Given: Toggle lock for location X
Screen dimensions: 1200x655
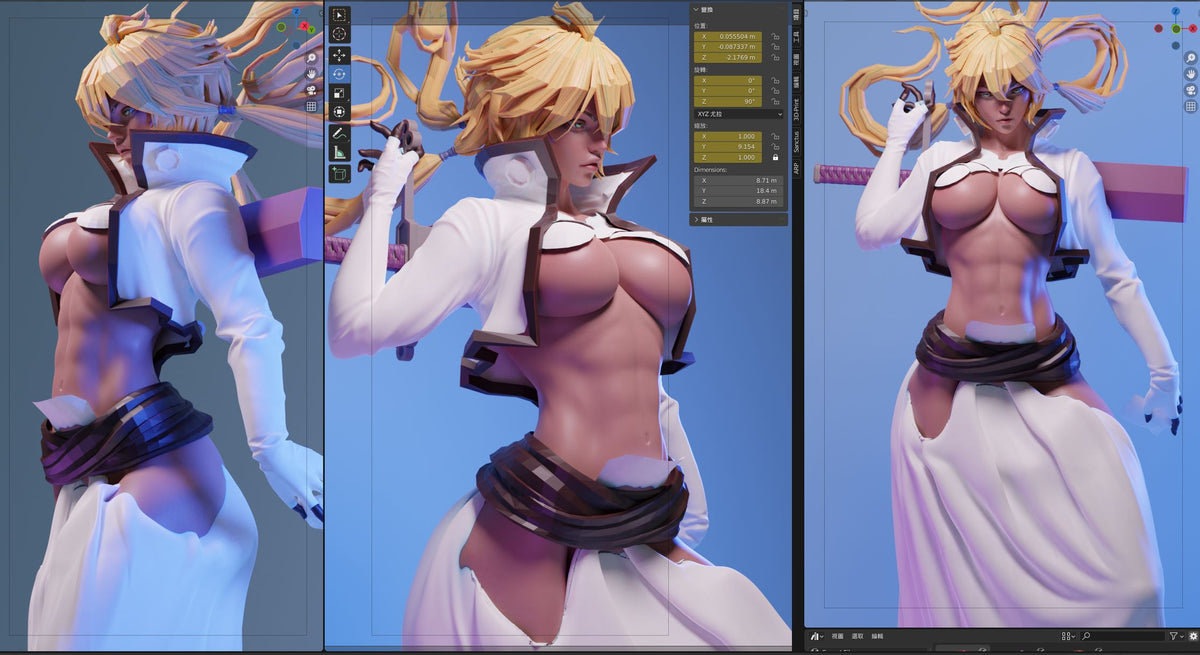Looking at the screenshot, I should 774,36.
